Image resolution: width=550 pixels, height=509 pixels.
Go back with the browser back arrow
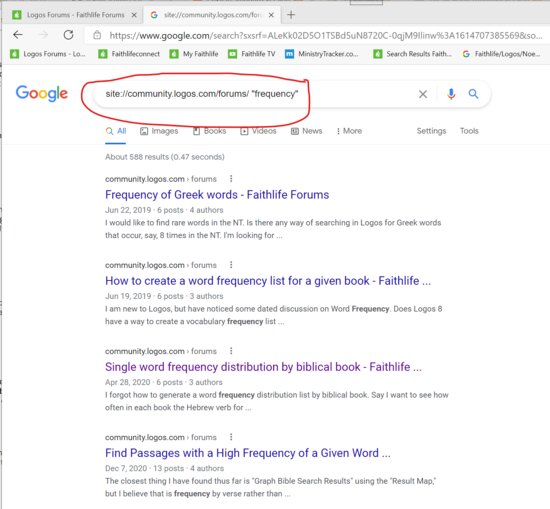coord(18,35)
